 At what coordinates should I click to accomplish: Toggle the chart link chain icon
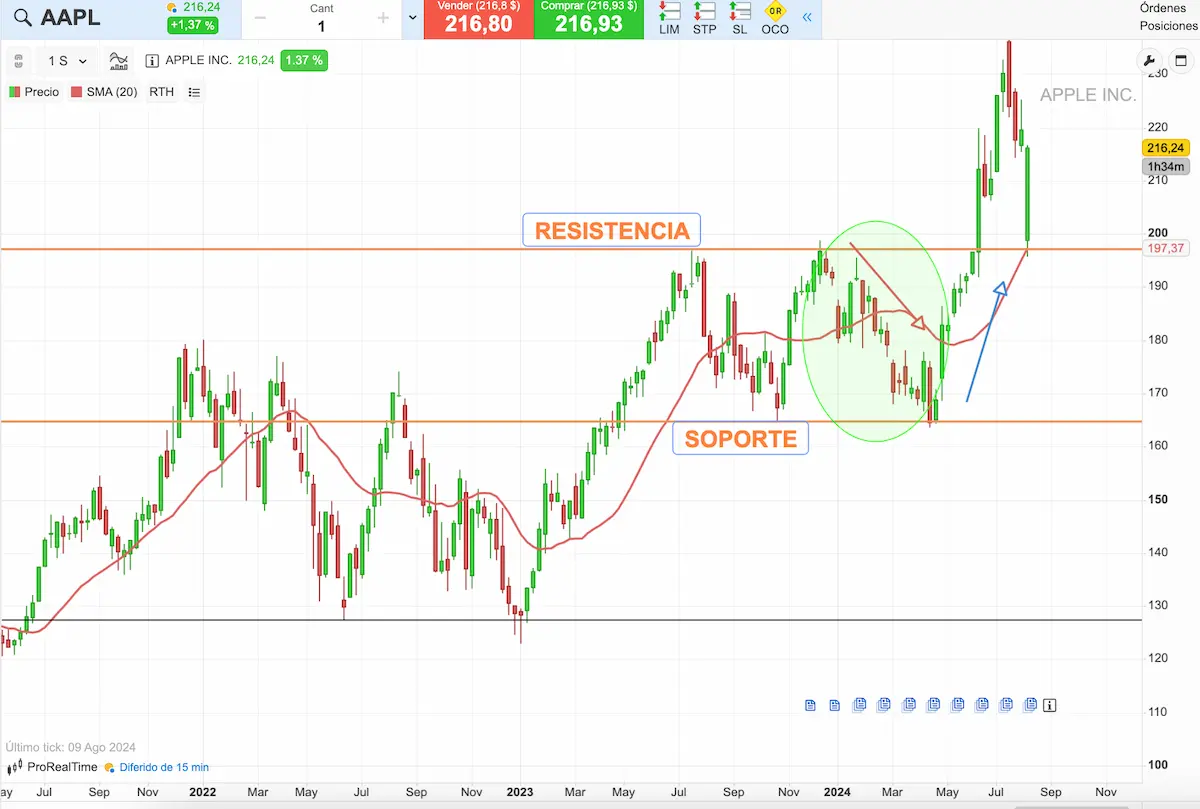click(19, 61)
